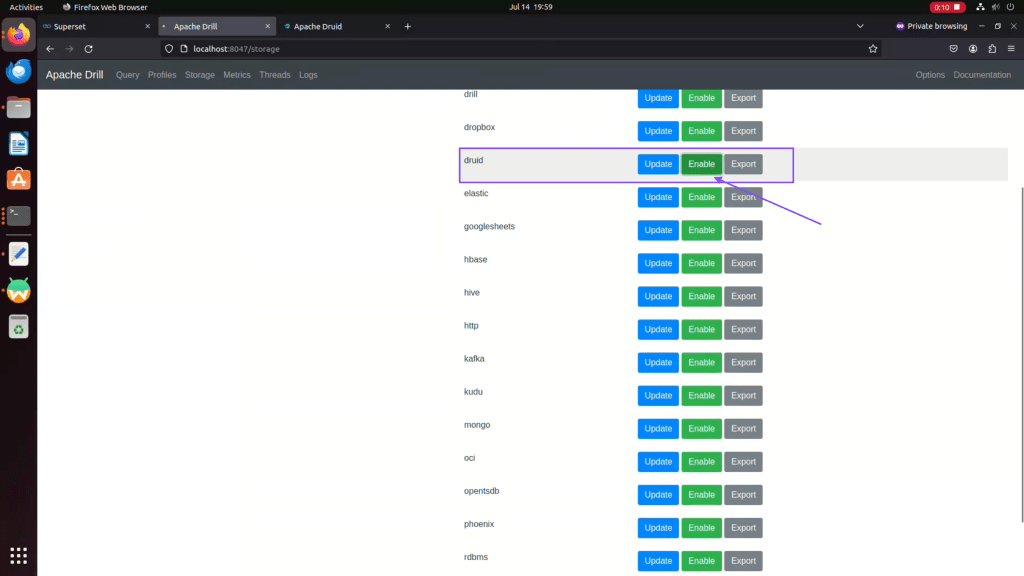Screen dimensions: 1024x576
Task: Open the Query page in Drill navbar
Action: pyautogui.click(x=127, y=75)
